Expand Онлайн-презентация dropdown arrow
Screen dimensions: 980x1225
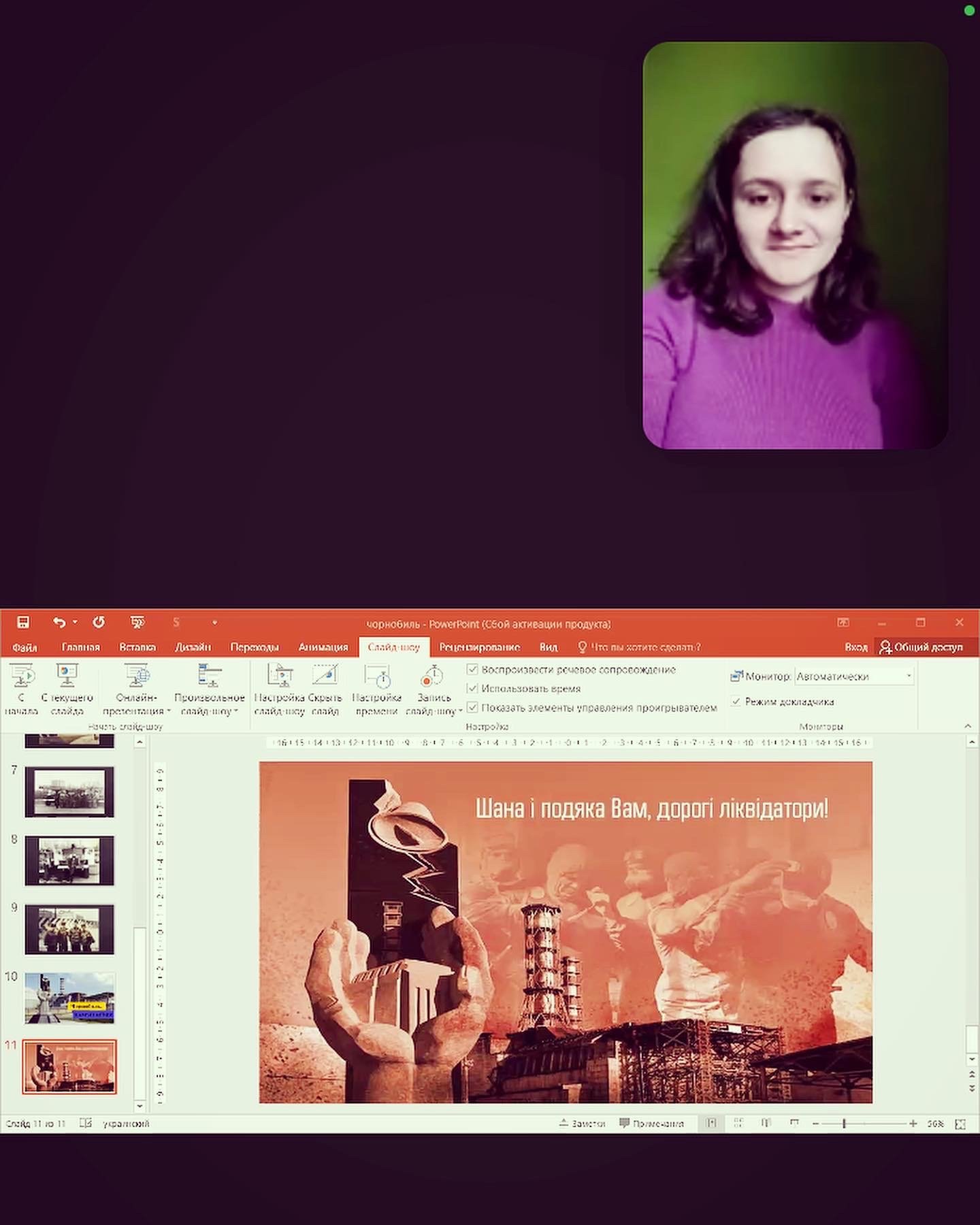[x=169, y=711]
